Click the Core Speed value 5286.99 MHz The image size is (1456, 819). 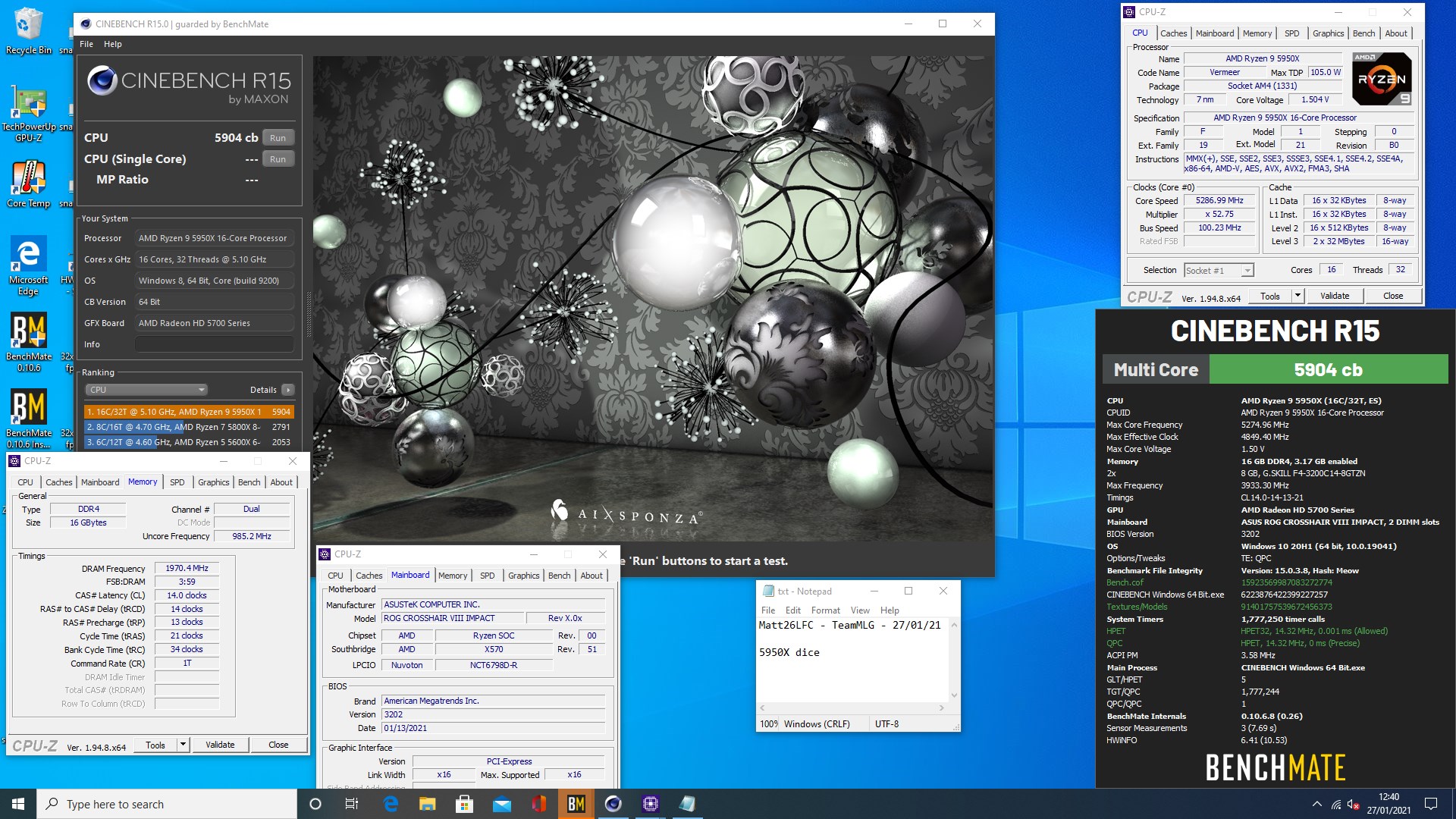(1219, 201)
